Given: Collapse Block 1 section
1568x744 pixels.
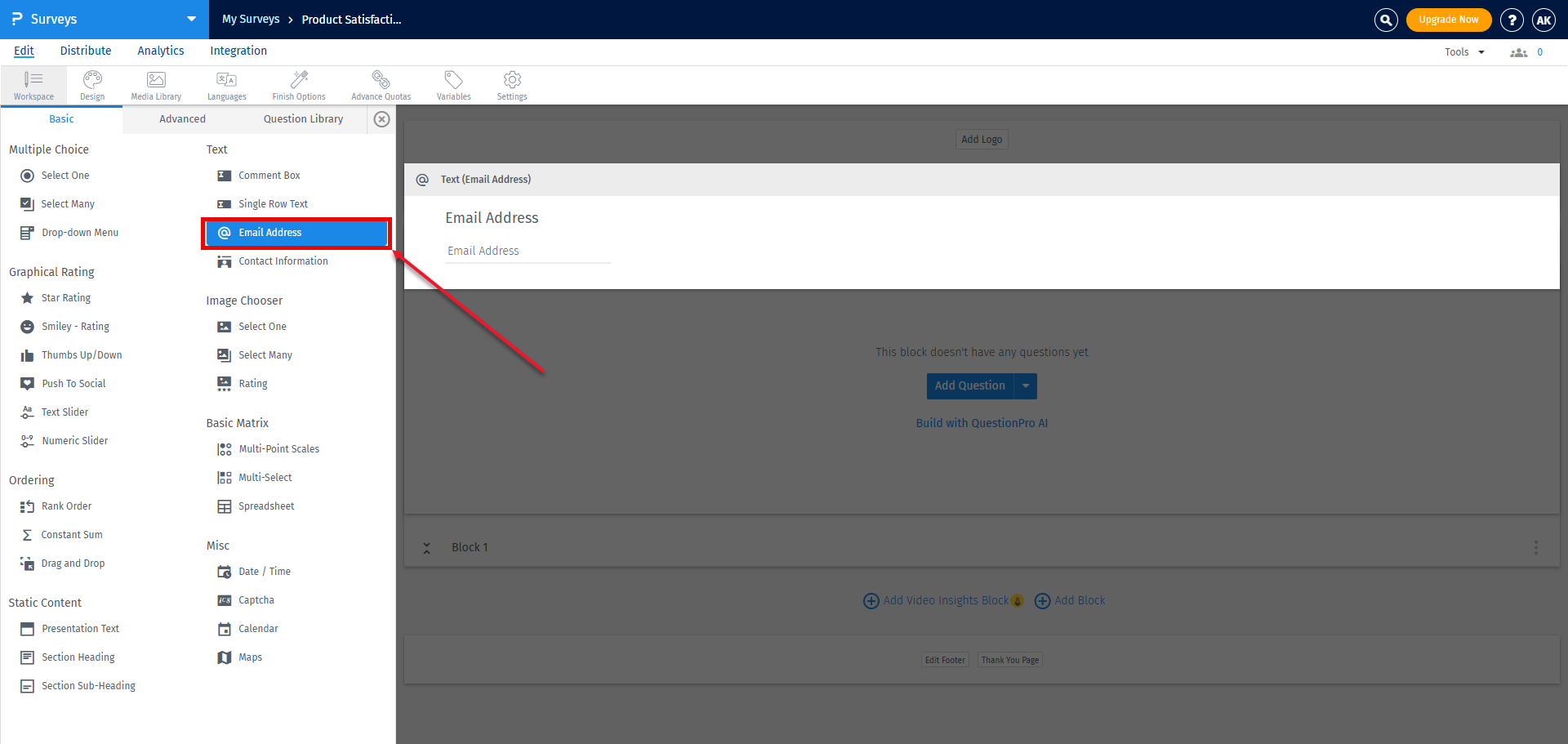Looking at the screenshot, I should [426, 547].
